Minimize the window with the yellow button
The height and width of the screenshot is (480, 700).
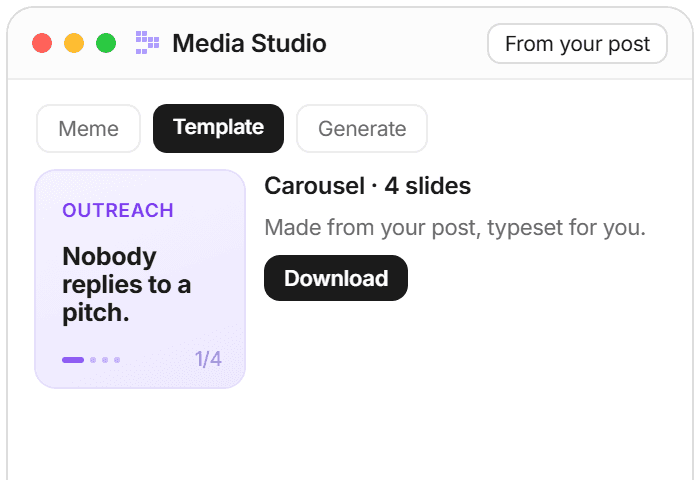click(74, 43)
